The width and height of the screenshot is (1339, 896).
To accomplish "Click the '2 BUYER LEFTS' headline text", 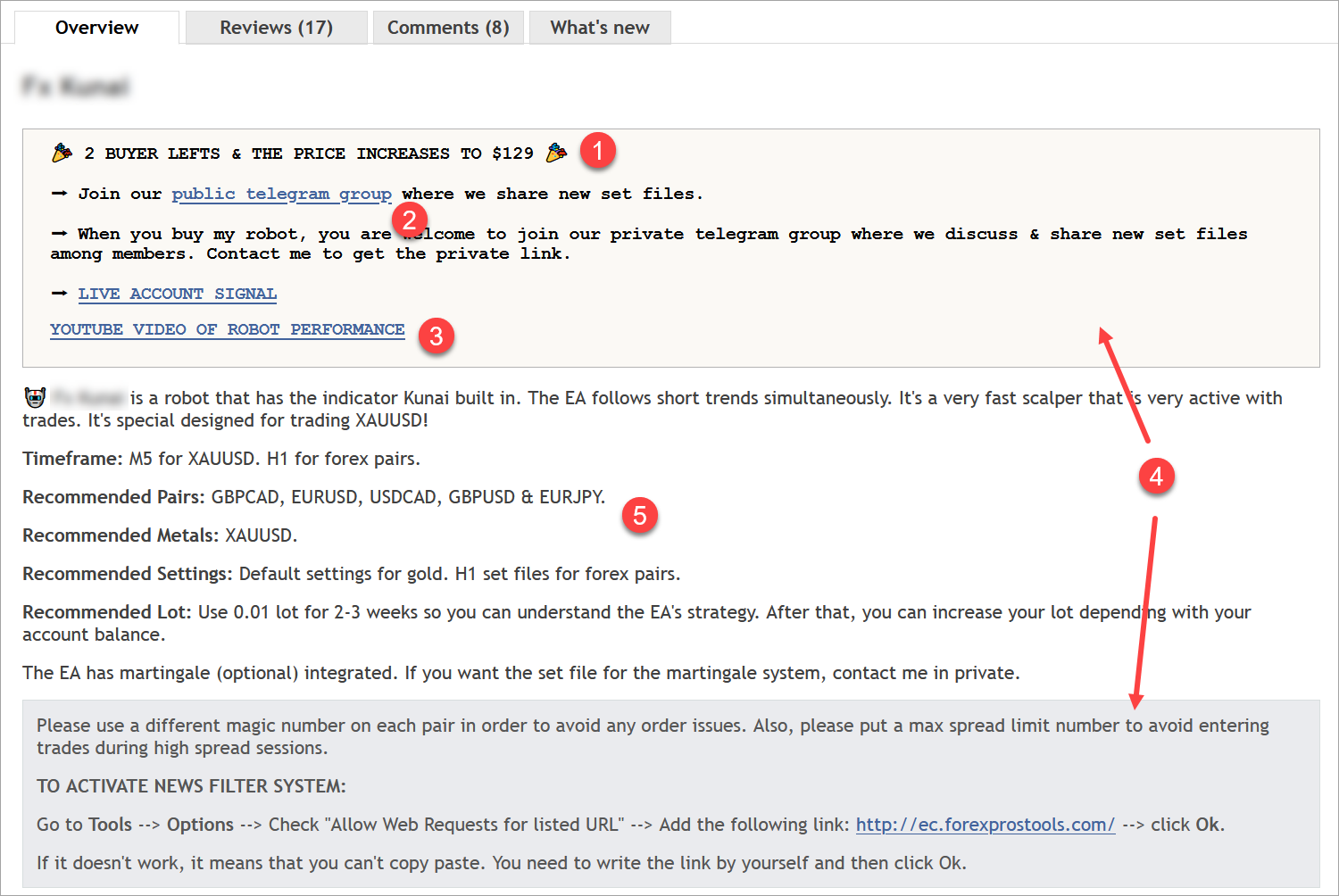I will [x=309, y=153].
